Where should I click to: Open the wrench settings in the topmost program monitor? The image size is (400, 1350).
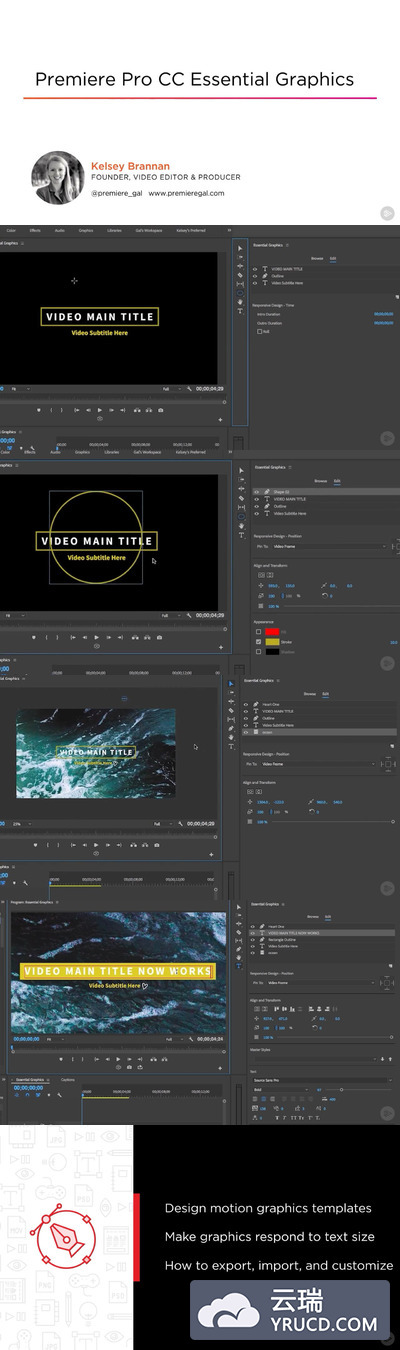(x=187, y=388)
